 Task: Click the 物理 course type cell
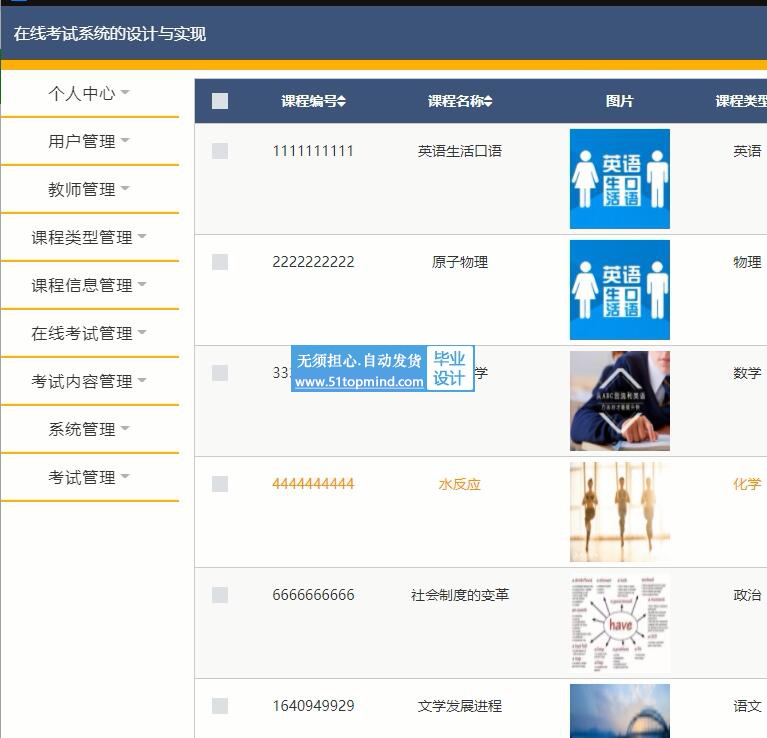point(747,262)
